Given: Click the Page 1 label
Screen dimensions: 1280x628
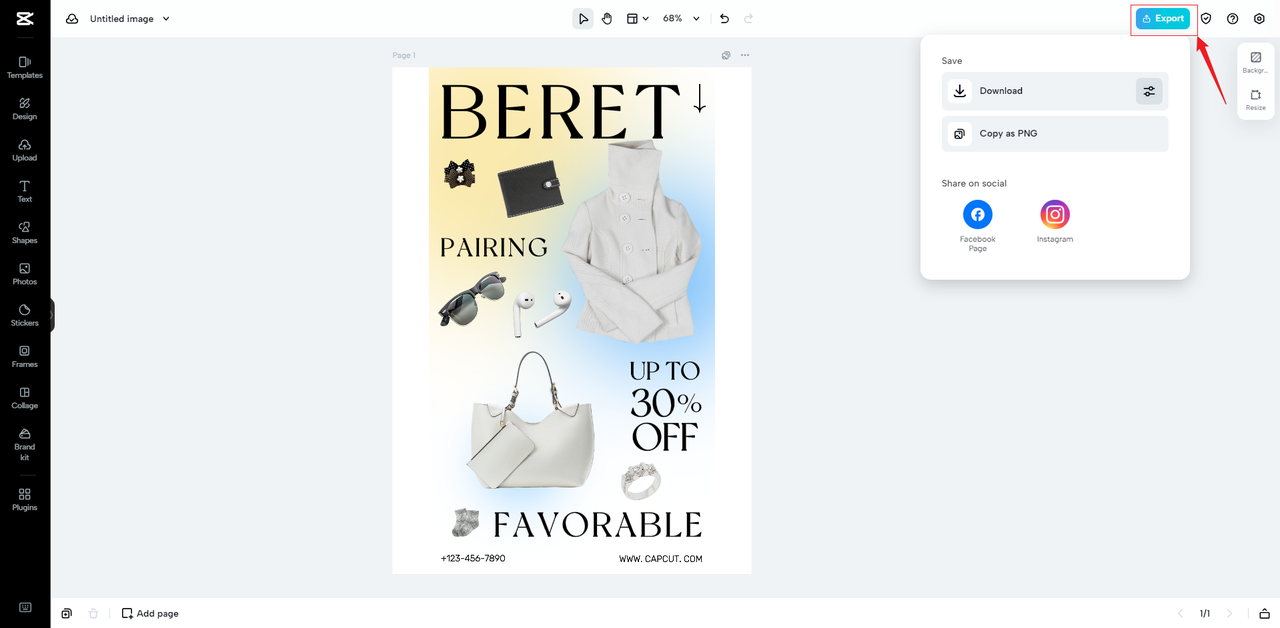Looking at the screenshot, I should pyautogui.click(x=404, y=56).
